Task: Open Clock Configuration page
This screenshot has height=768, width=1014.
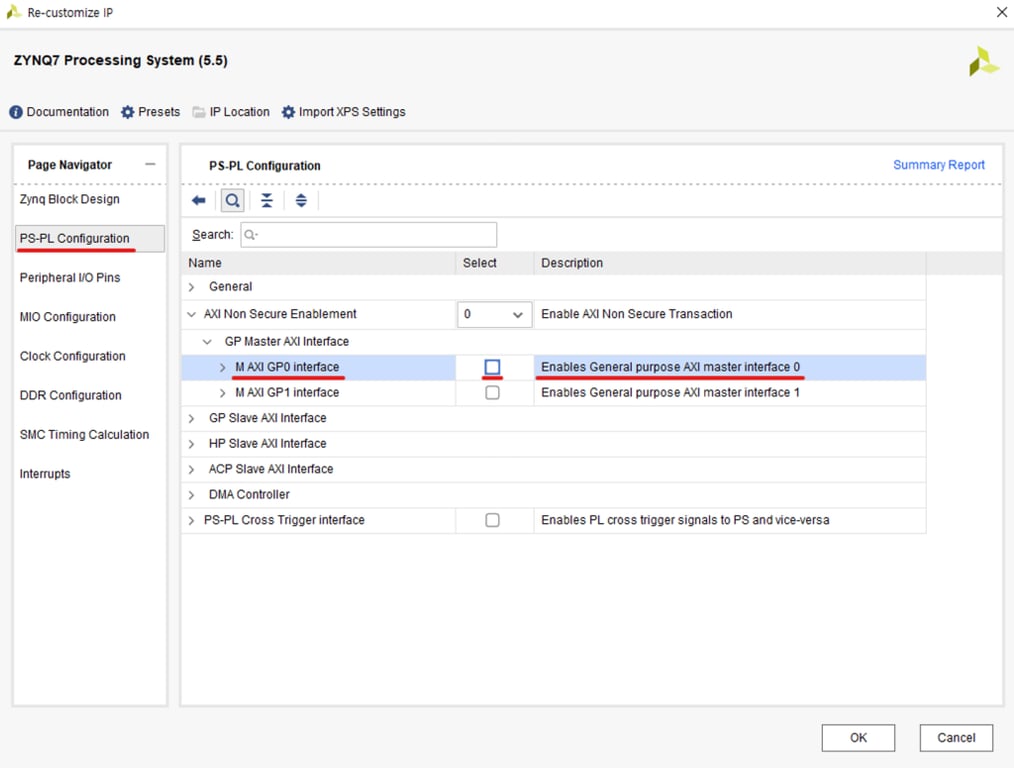Action: [72, 356]
